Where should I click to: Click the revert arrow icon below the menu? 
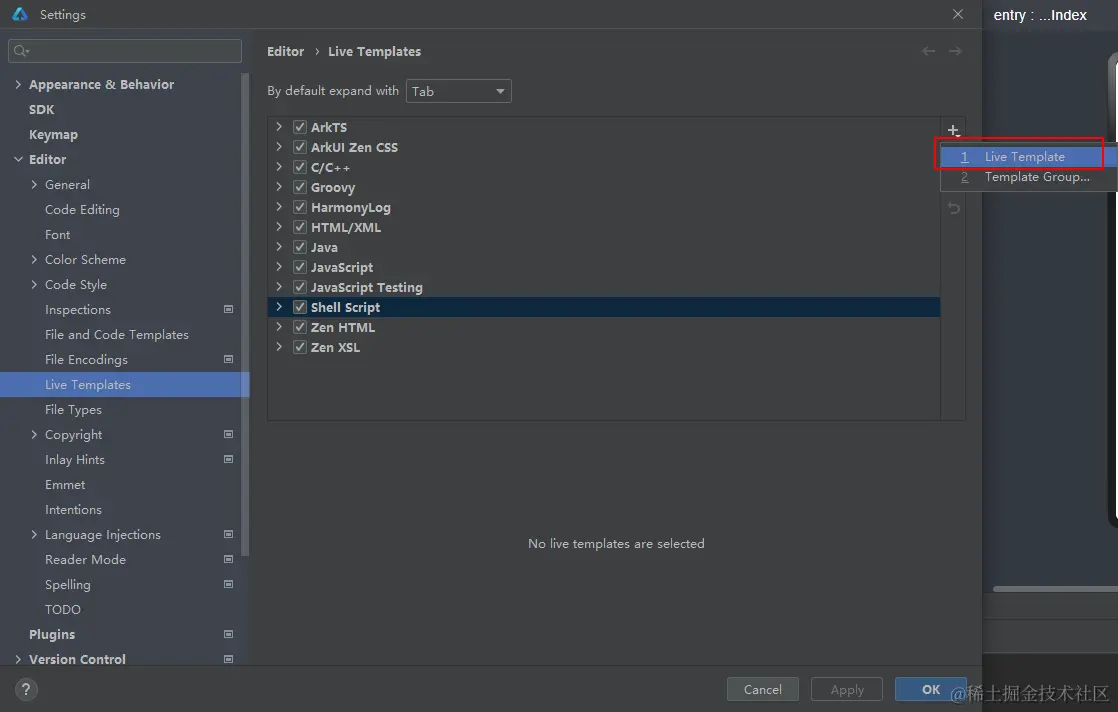tap(954, 208)
